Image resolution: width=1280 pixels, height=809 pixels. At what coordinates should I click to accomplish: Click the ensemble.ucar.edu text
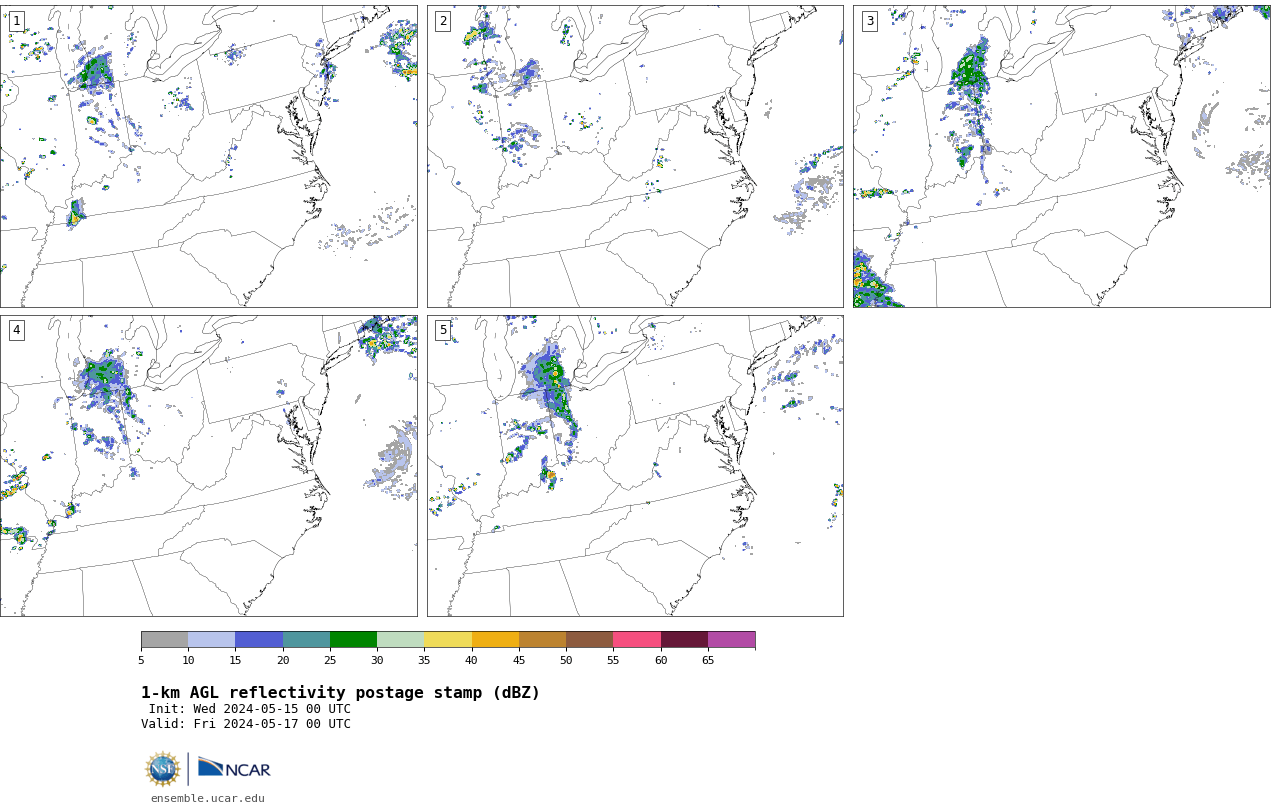[x=207, y=798]
